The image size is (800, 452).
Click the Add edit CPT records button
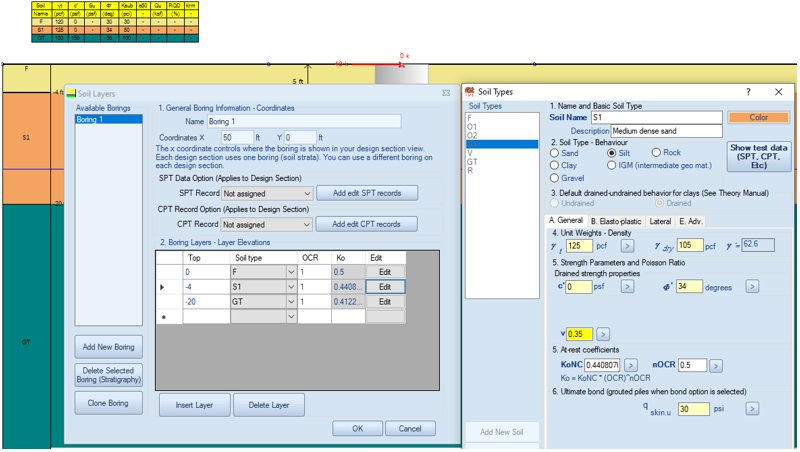pyautogui.click(x=366, y=224)
